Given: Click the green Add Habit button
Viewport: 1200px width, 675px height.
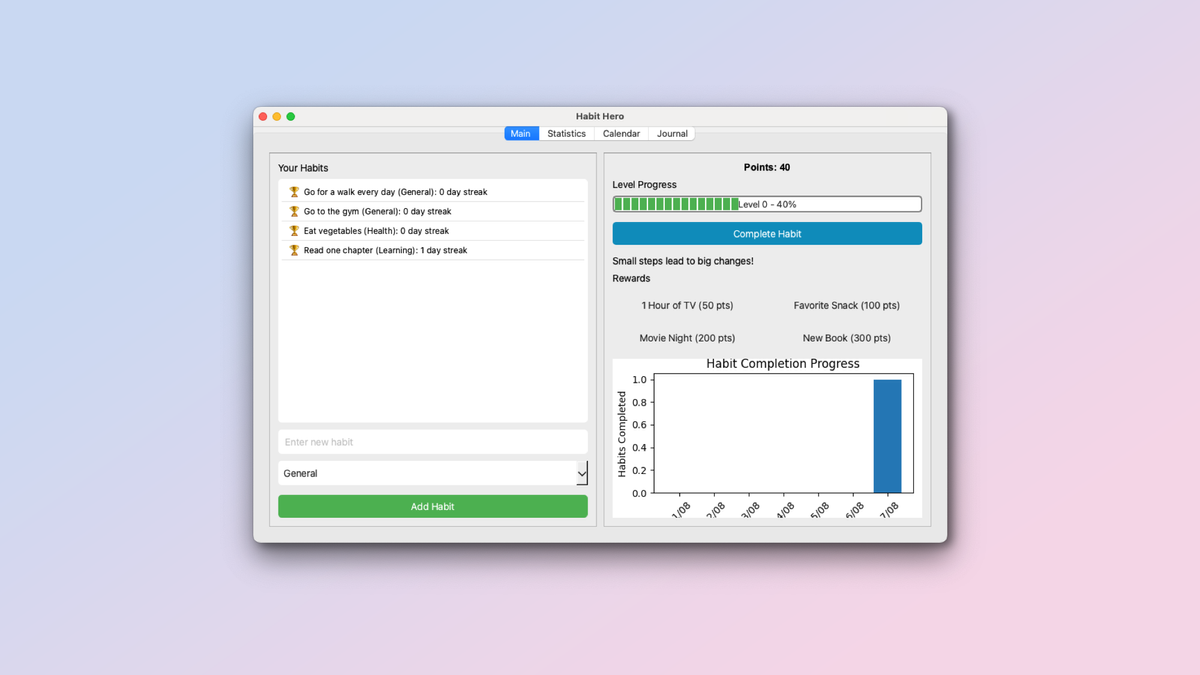Looking at the screenshot, I should [x=432, y=506].
